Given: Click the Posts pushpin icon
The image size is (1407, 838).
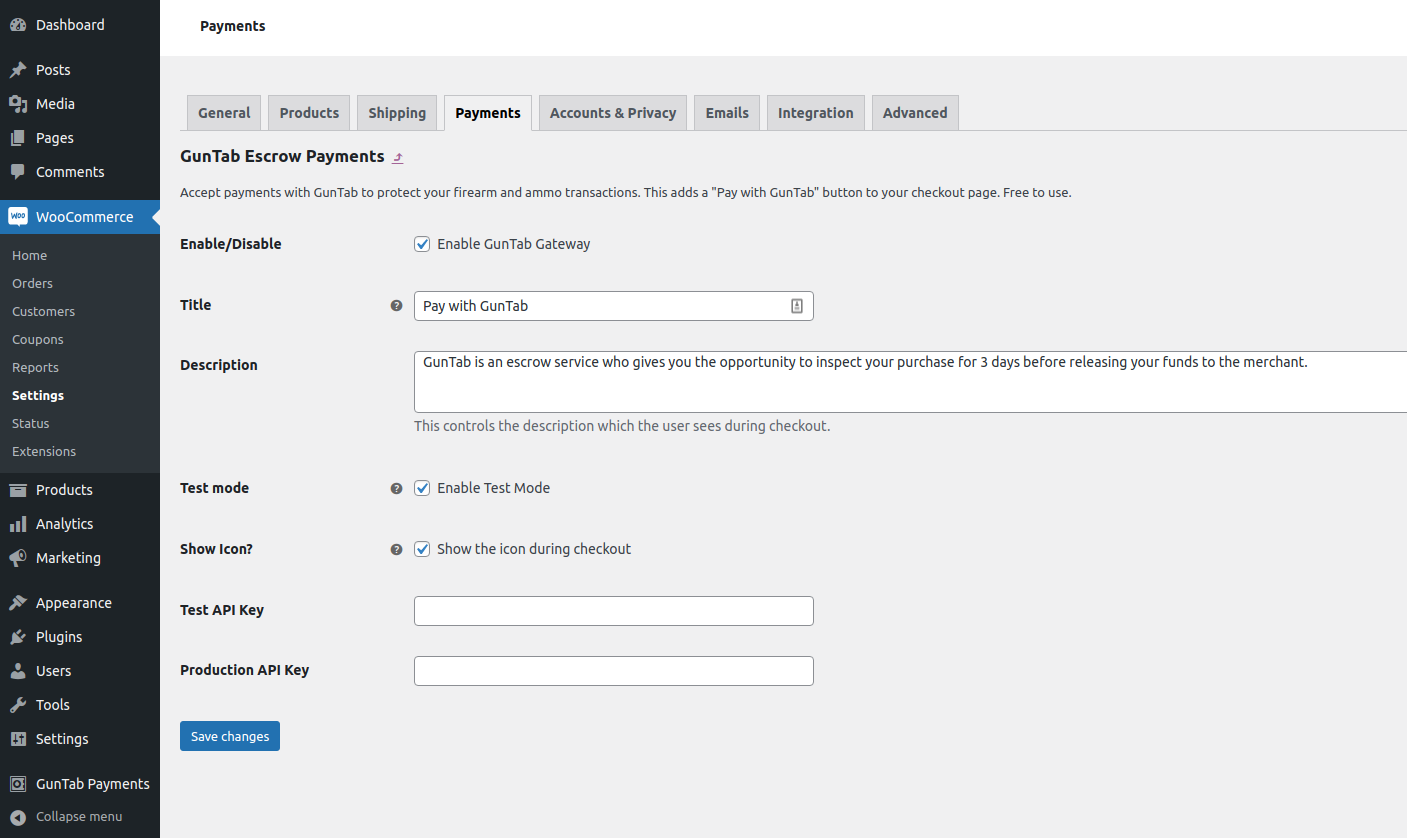Looking at the screenshot, I should pyautogui.click(x=18, y=70).
